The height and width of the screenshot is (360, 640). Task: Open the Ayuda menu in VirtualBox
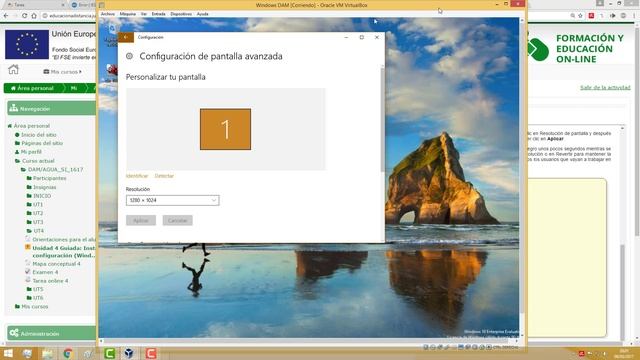(x=202, y=14)
